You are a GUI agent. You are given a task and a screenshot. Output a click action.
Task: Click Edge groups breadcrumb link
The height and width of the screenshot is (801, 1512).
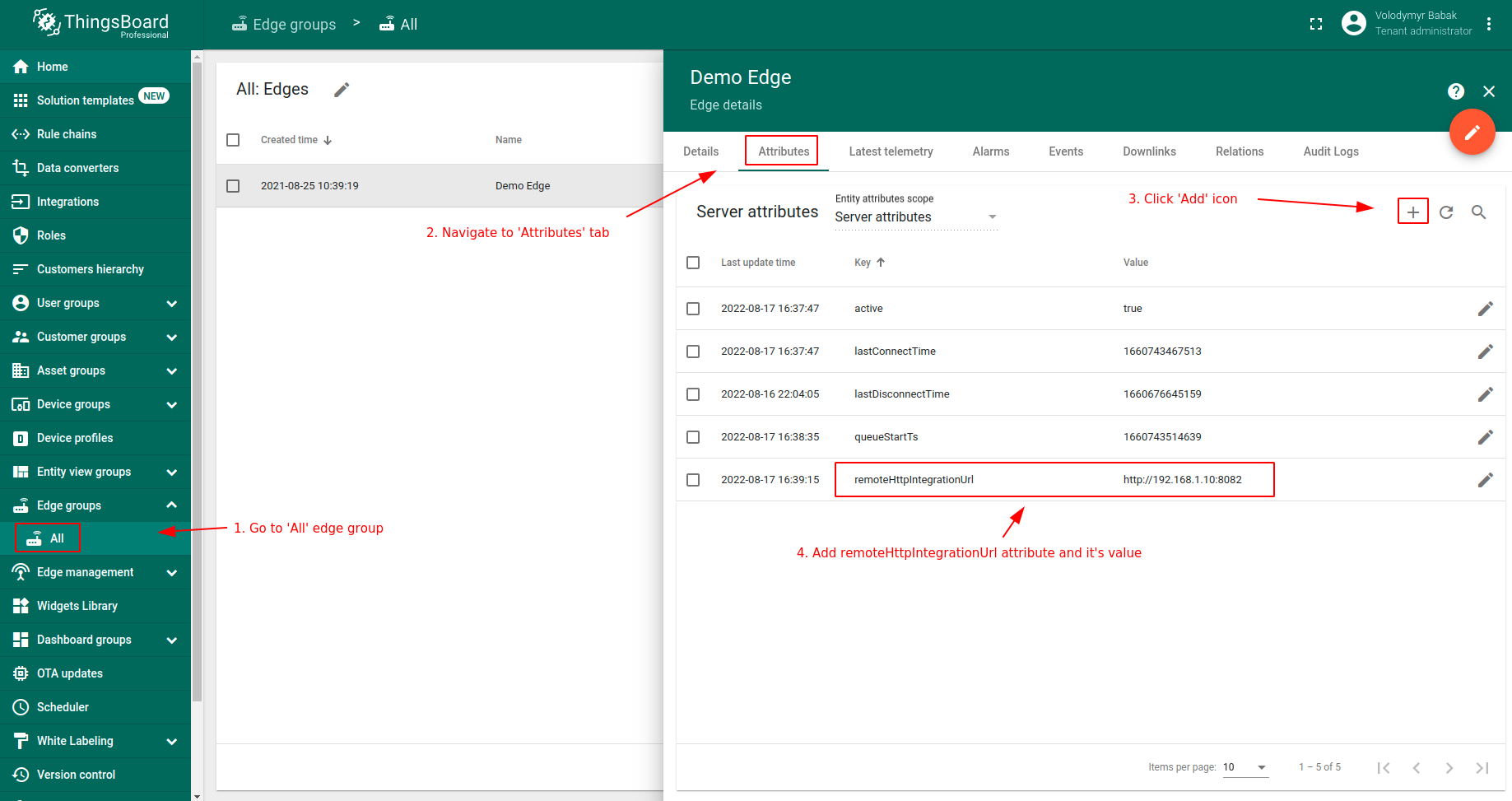(x=284, y=25)
